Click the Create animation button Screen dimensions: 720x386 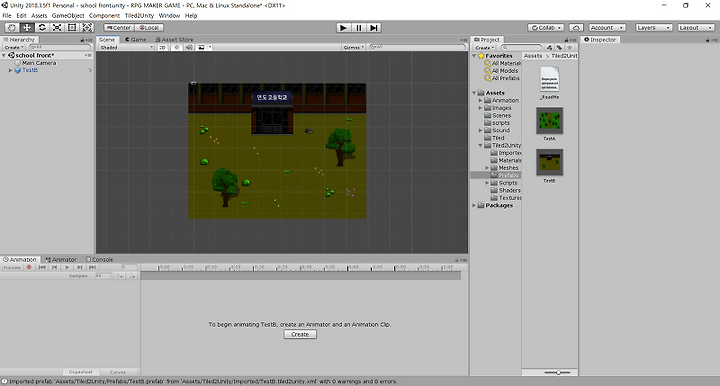pyautogui.click(x=300, y=334)
